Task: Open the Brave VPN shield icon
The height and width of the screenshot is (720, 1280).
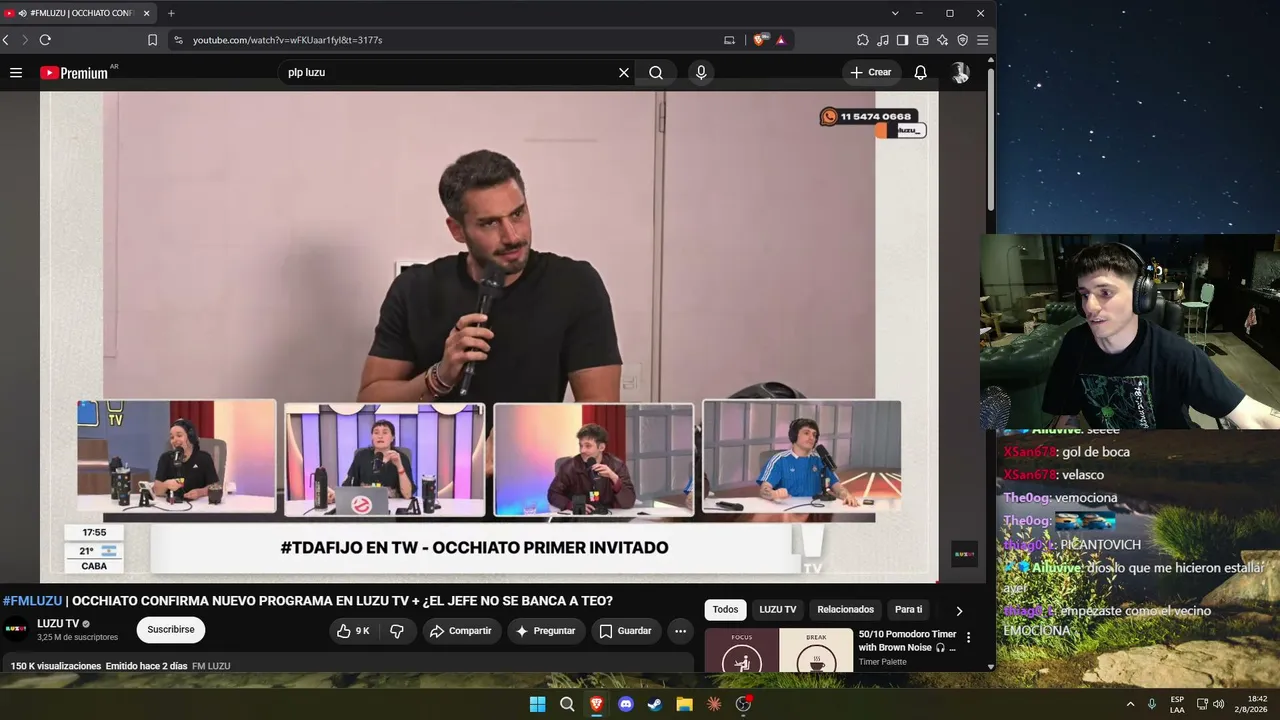Action: pyautogui.click(x=963, y=40)
